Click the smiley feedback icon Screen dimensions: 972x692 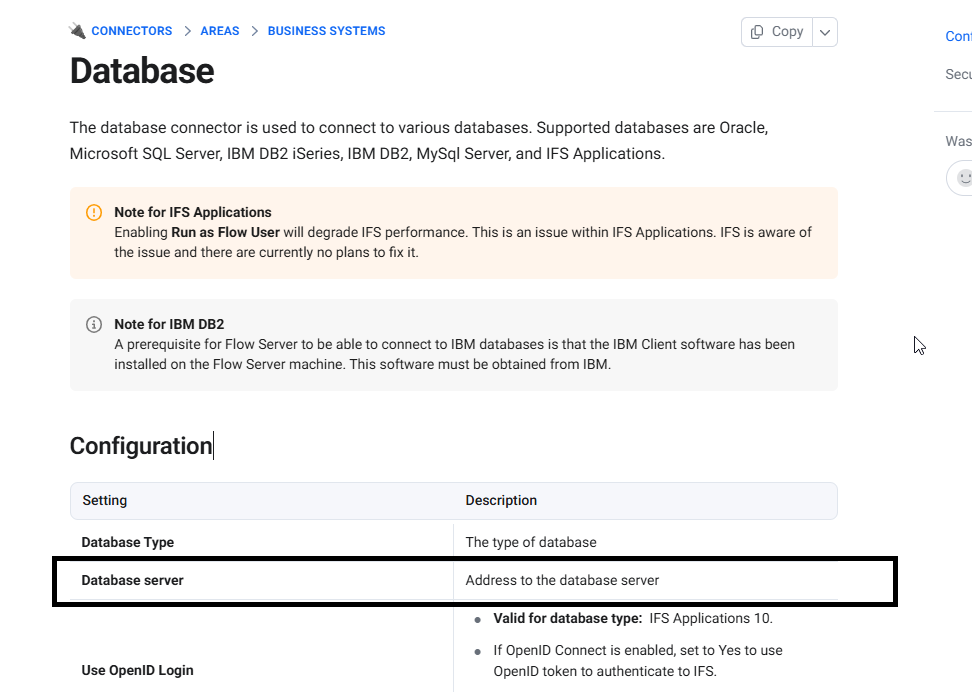(963, 177)
